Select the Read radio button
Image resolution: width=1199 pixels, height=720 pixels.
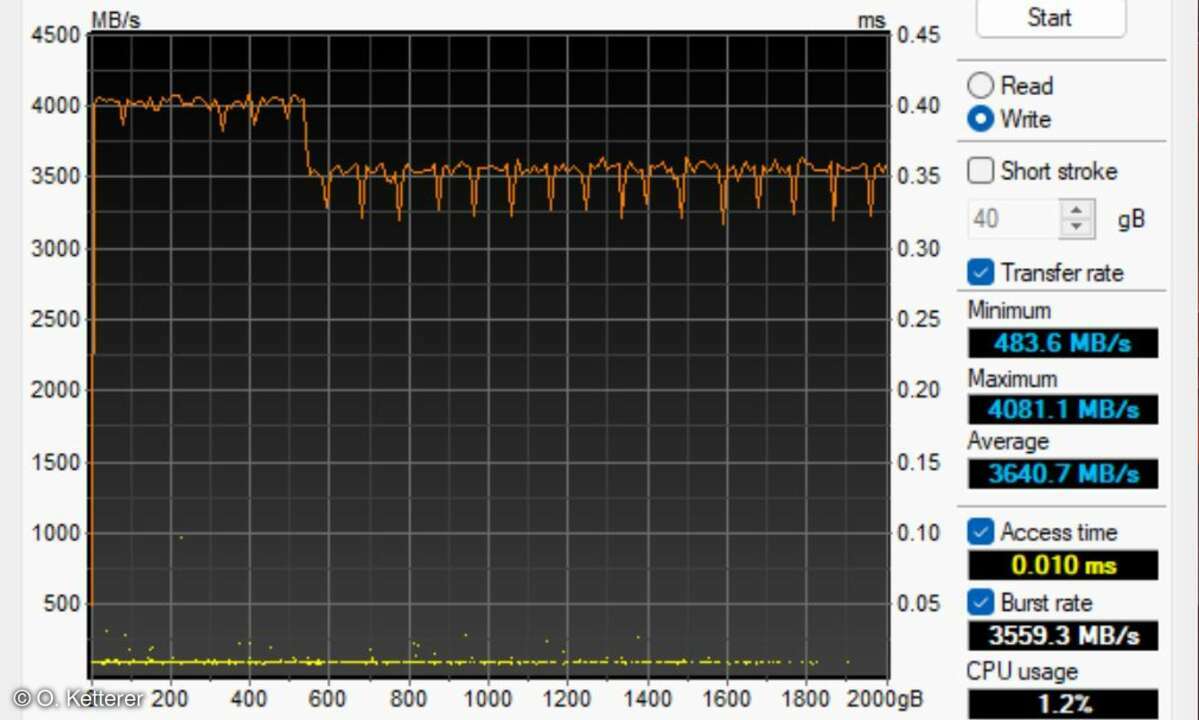pyautogui.click(x=981, y=86)
